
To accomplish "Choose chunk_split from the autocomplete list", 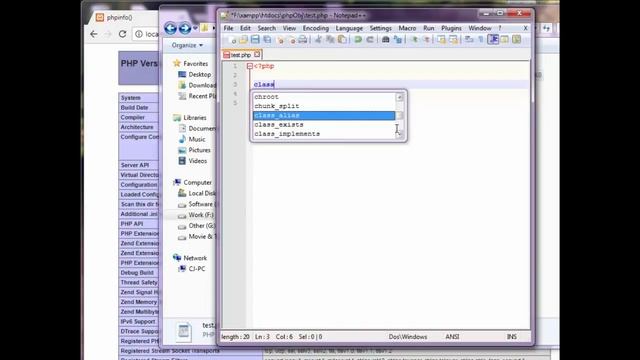I will tap(324, 106).
